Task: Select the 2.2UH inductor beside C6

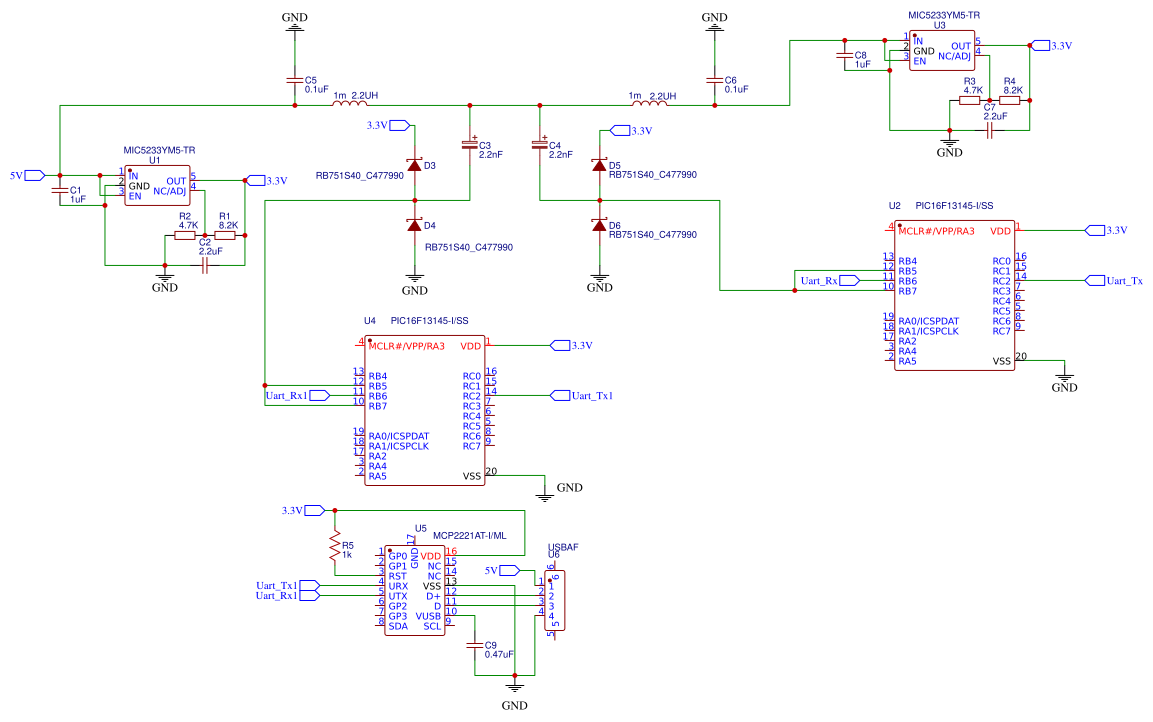Action: (651, 104)
